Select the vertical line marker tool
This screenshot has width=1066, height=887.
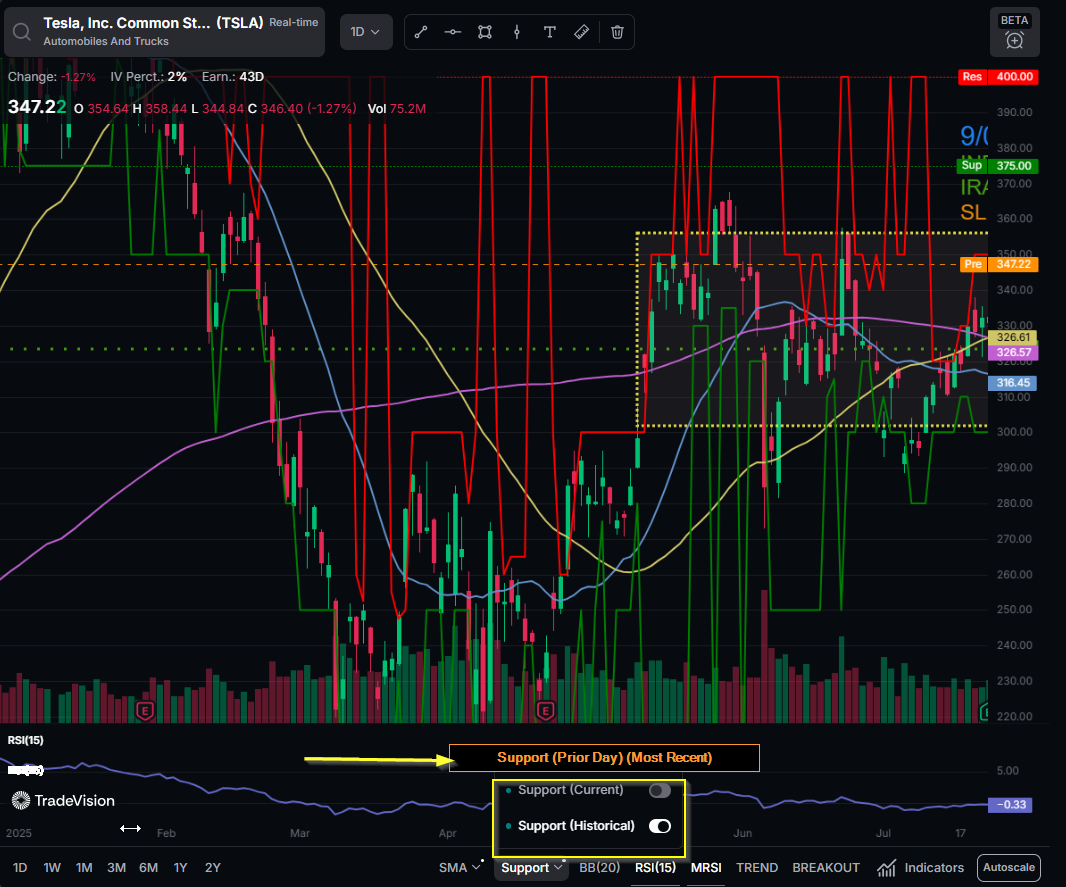click(x=517, y=32)
